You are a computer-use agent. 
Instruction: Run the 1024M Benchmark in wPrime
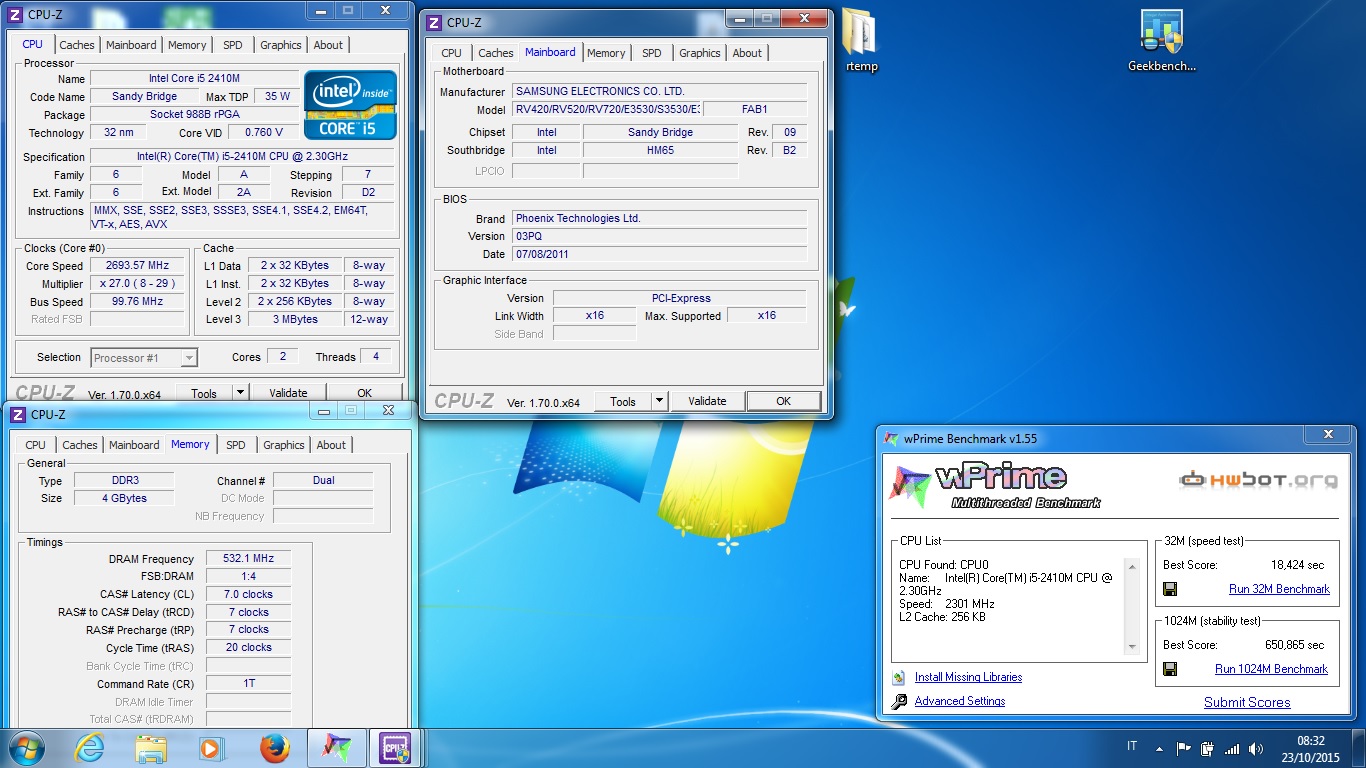tap(1271, 669)
